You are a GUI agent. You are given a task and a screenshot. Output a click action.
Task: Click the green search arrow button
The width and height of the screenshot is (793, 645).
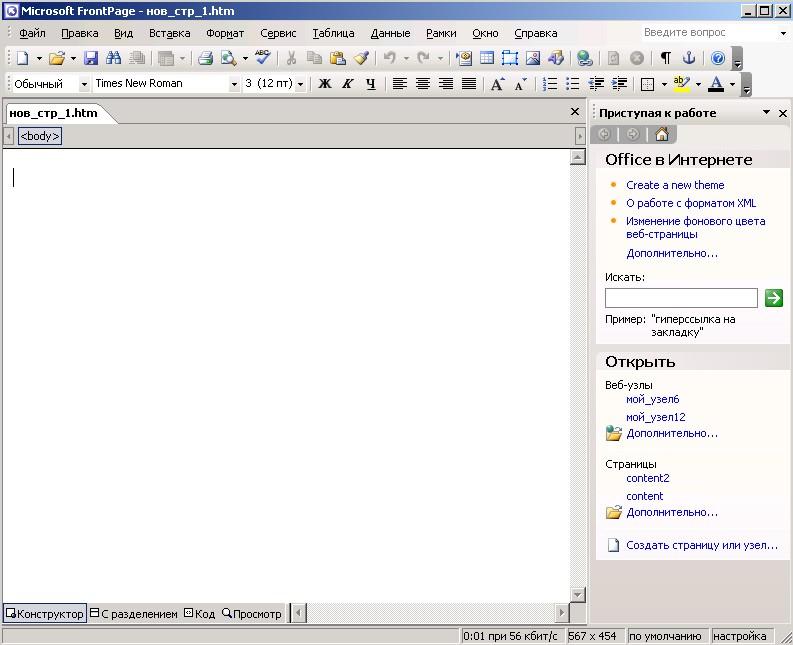(x=774, y=298)
